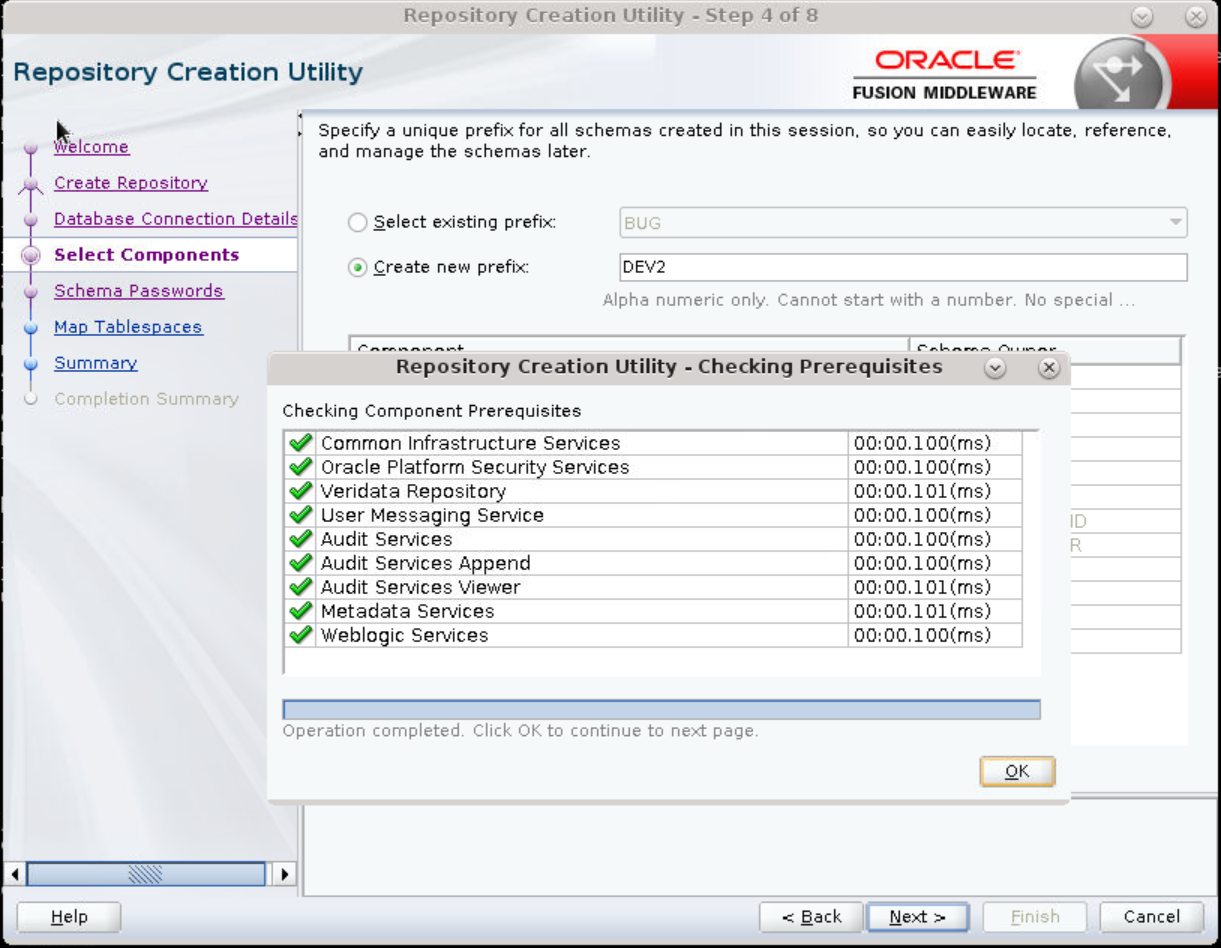1221x948 pixels.
Task: Click the Oracle Fusion Middleware logo
Action: [945, 74]
